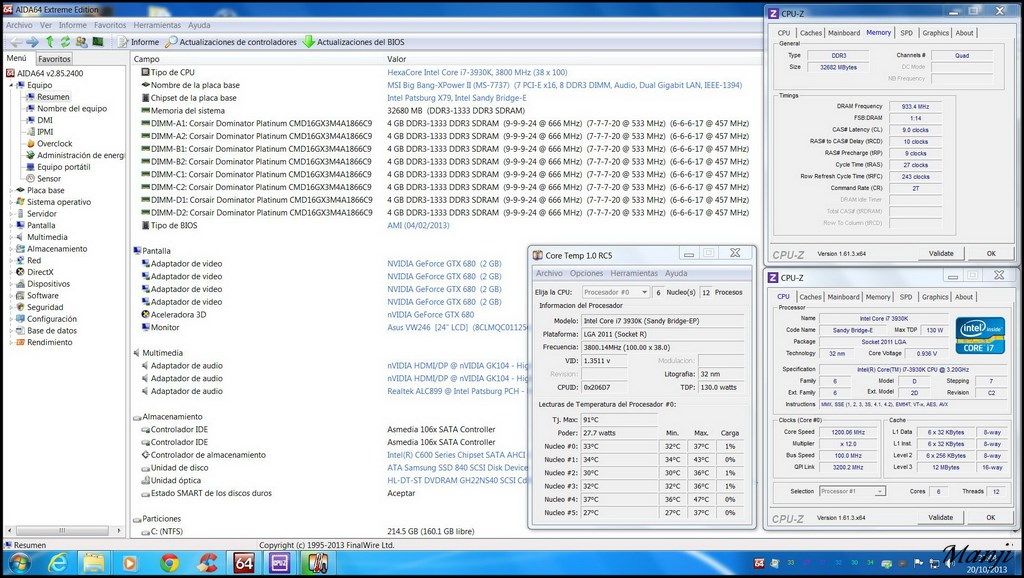This screenshot has width=1024, height=578.
Task: Open the Graphics tab in the lower CPU-Z window
Action: 935,297
